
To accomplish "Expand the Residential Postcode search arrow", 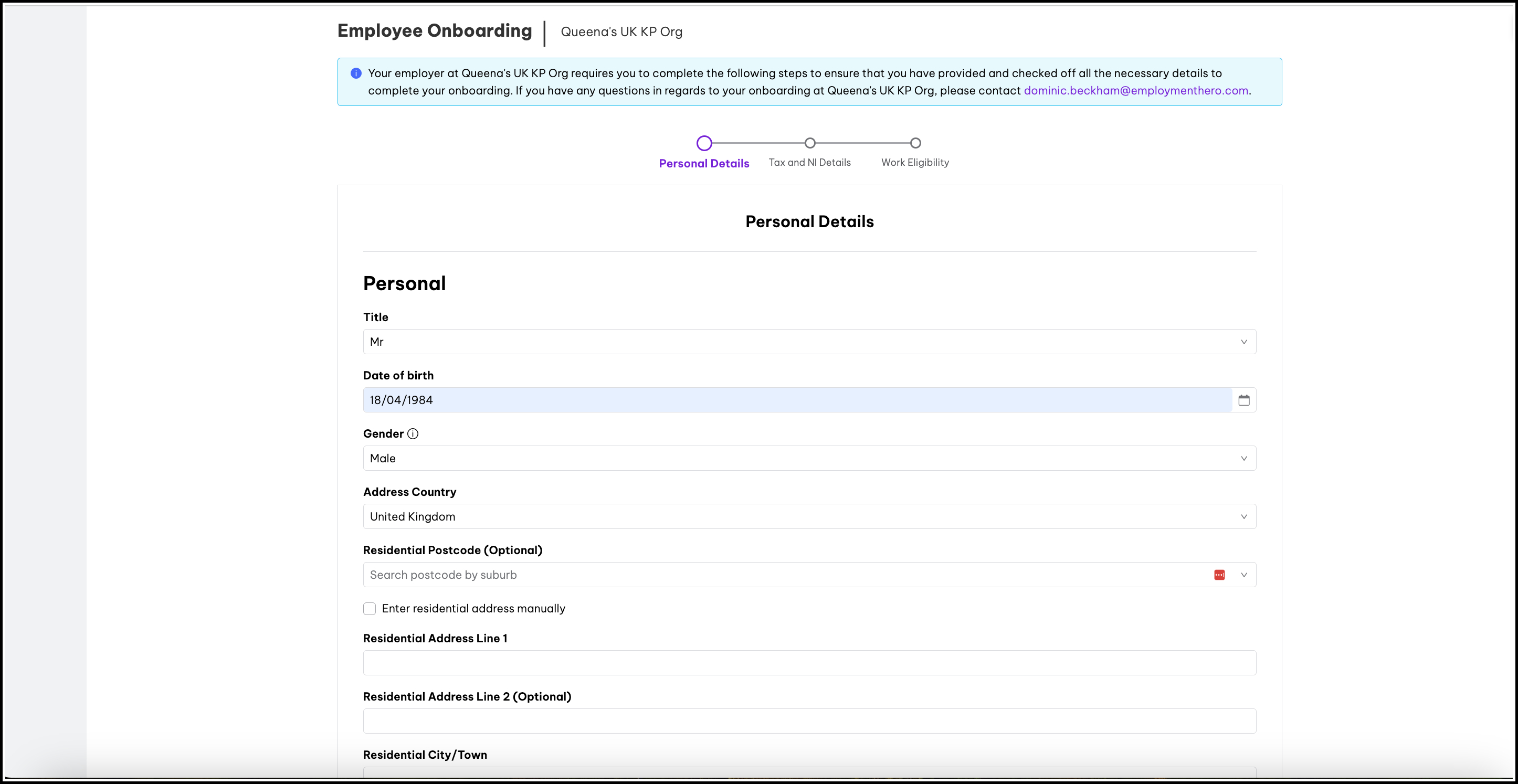I will (x=1243, y=575).
